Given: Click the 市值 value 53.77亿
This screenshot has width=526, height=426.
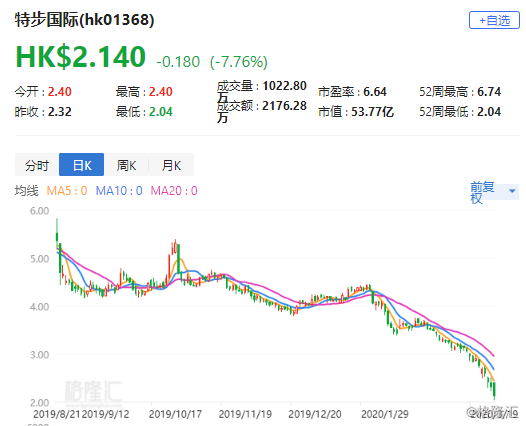Looking at the screenshot, I should point(372,112).
